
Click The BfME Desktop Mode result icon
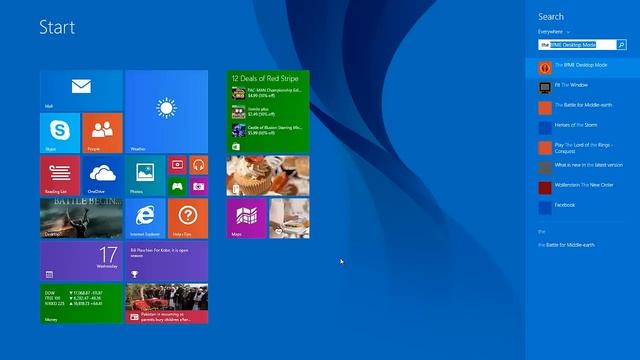pyautogui.click(x=545, y=68)
